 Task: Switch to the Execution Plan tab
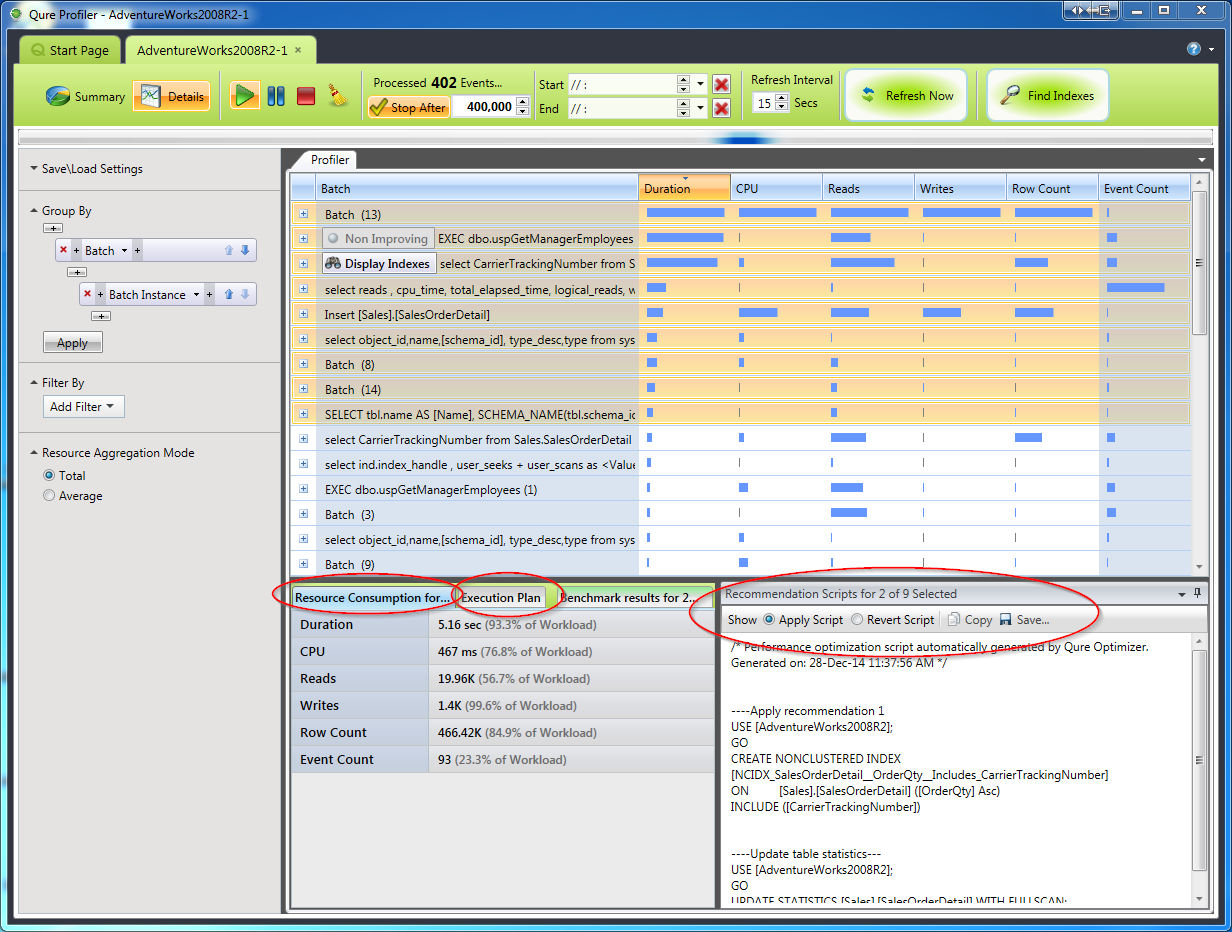click(501, 598)
